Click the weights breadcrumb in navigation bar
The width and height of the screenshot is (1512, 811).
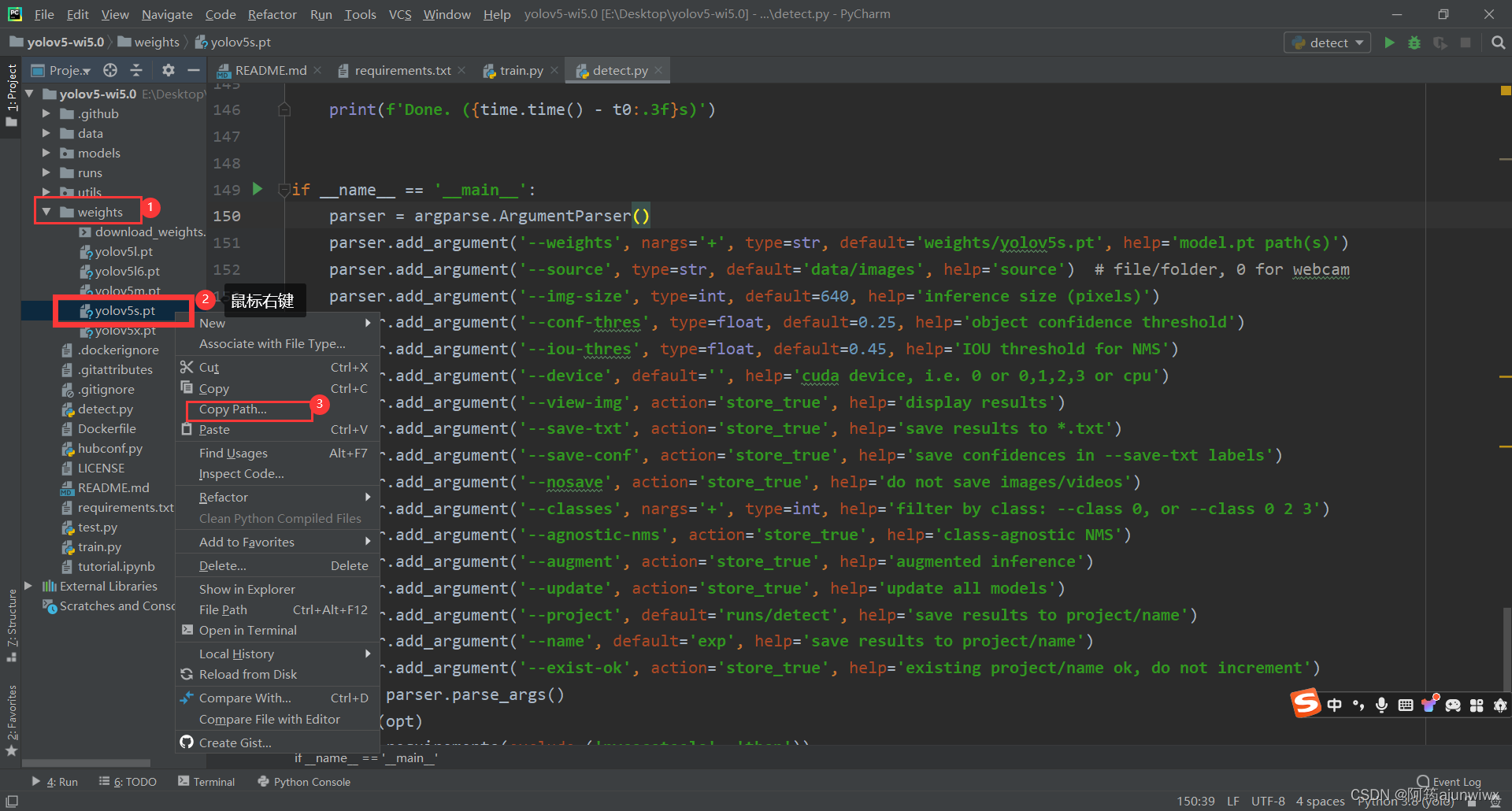pyautogui.click(x=149, y=42)
